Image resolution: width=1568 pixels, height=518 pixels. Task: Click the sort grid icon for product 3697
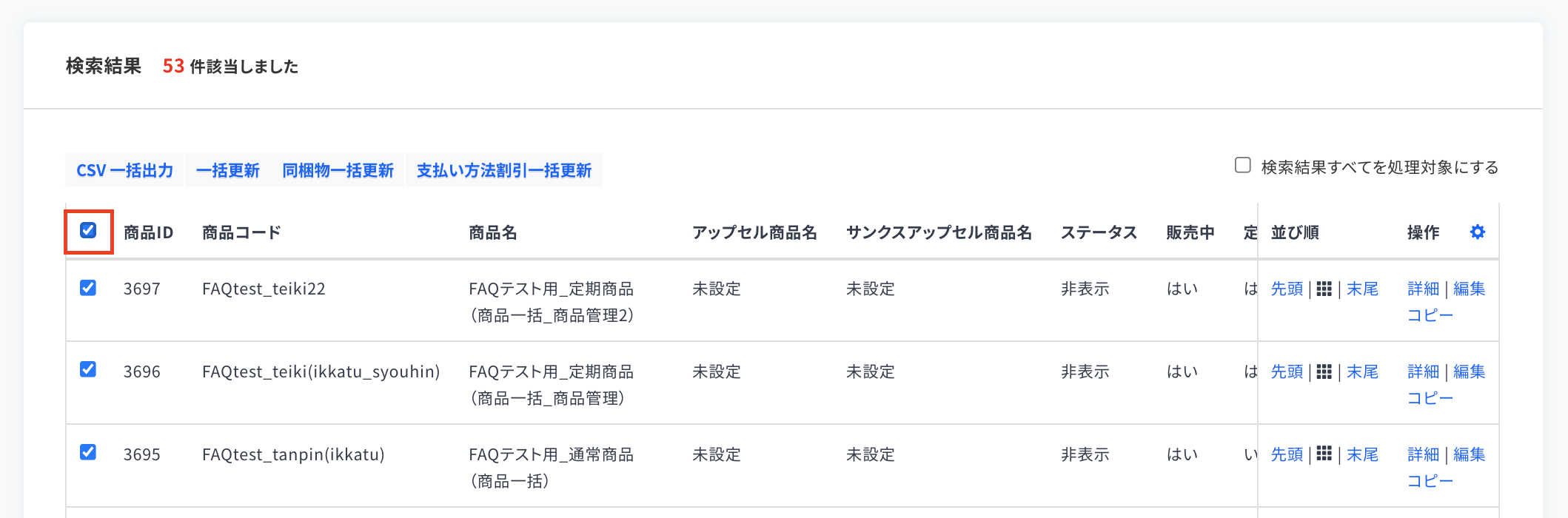point(1324,289)
